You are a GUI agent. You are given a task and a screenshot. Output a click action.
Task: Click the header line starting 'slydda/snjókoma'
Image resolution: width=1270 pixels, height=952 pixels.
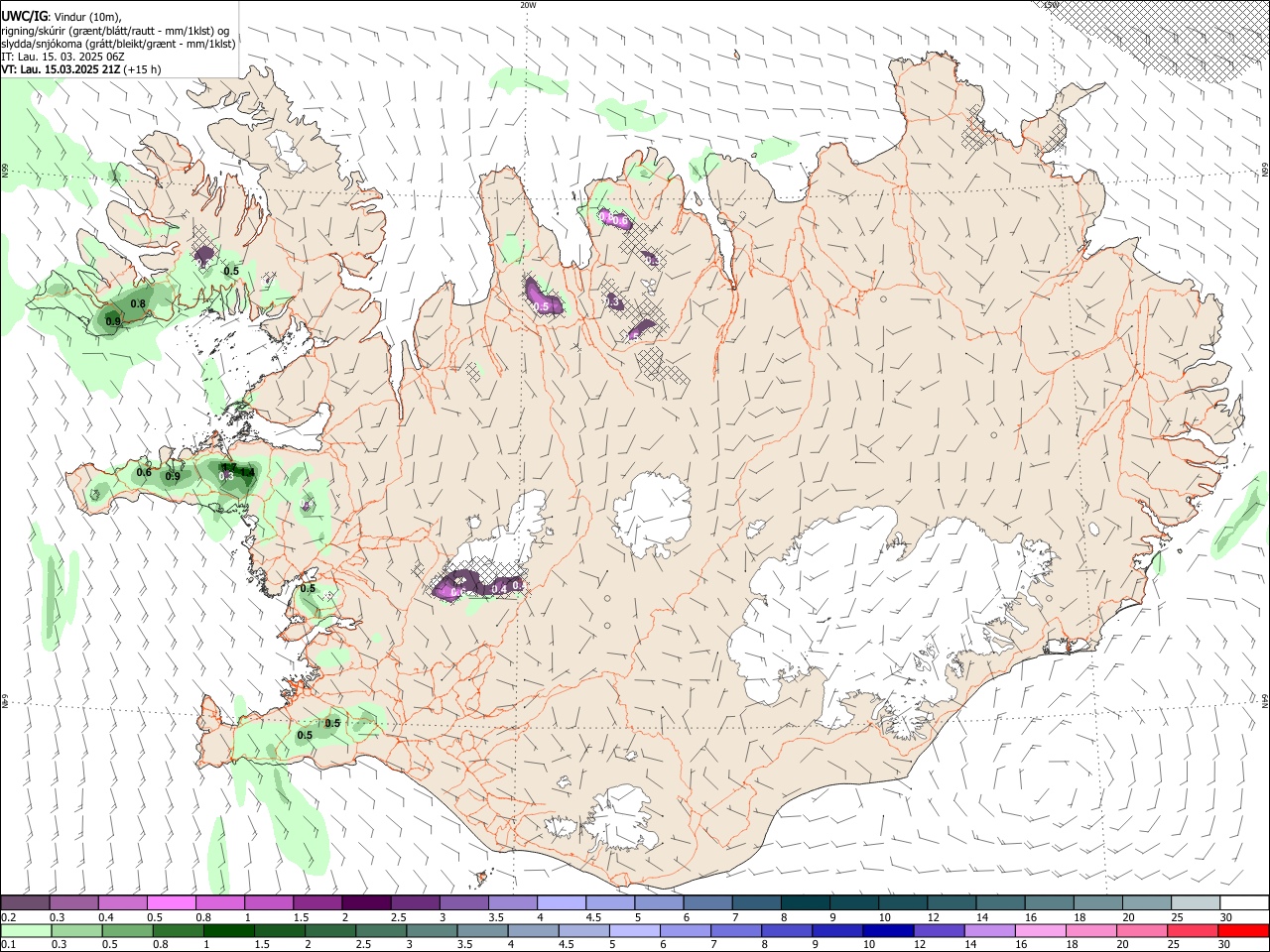[x=118, y=44]
